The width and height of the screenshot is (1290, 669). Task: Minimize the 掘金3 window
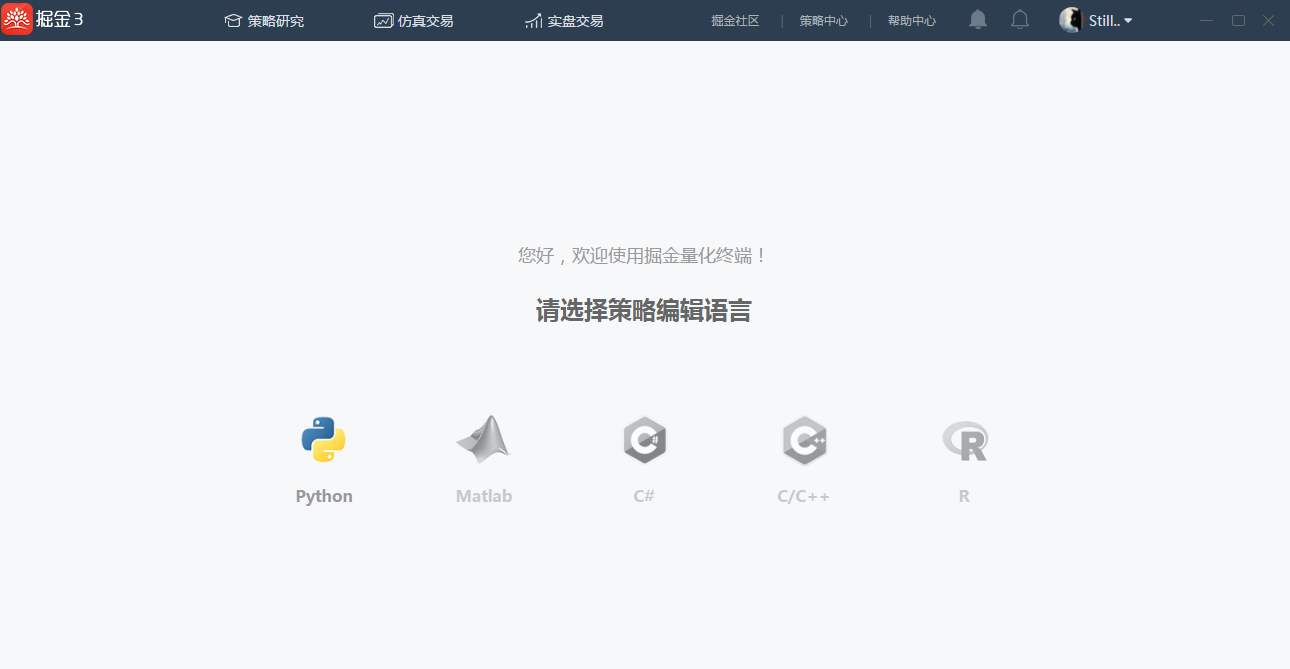pyautogui.click(x=1207, y=20)
